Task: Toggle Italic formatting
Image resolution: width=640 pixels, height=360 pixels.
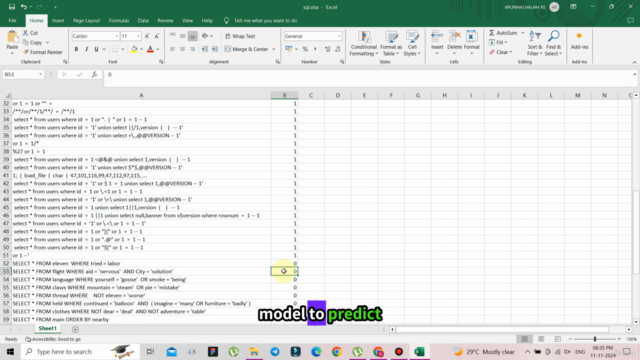Action: pos(87,49)
